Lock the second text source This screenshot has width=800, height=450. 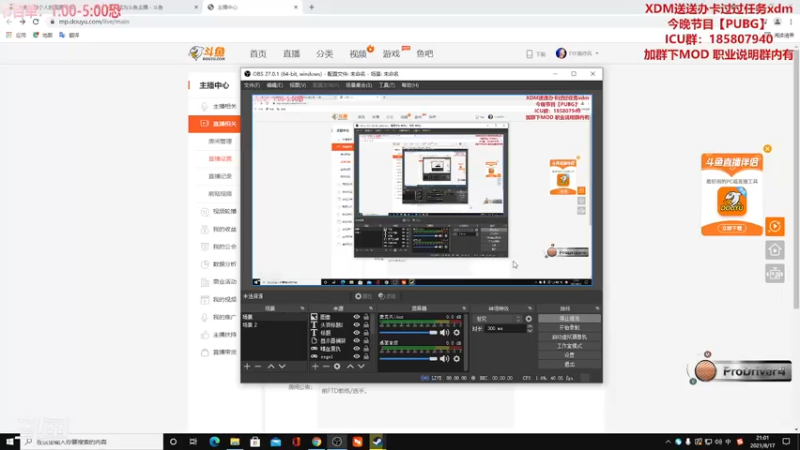[x=366, y=324]
